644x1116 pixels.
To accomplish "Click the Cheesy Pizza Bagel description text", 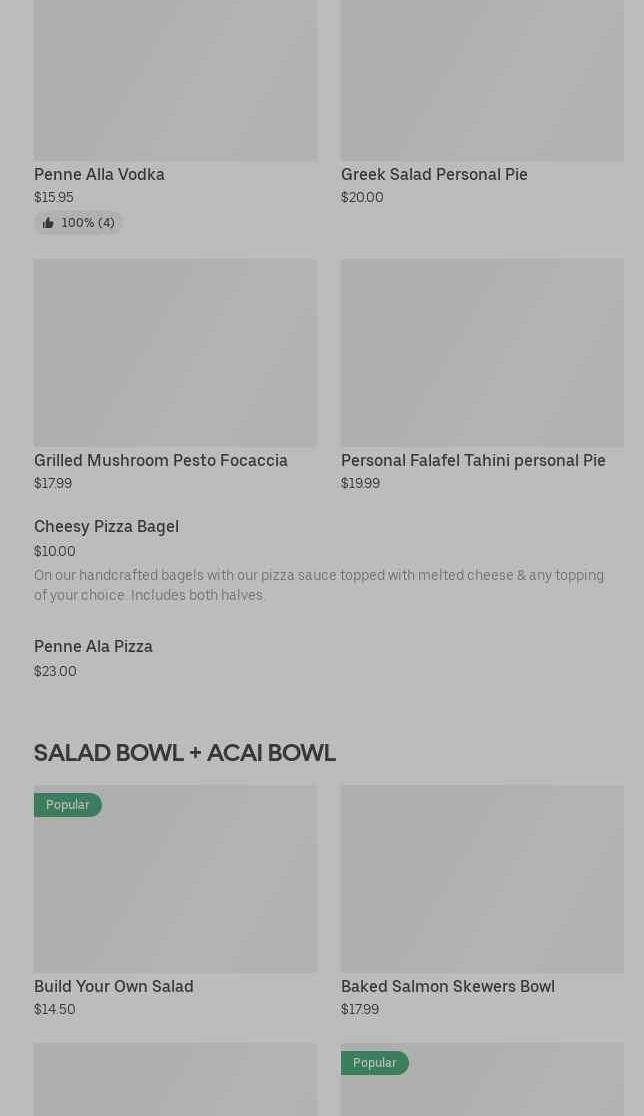I will click(319, 585).
